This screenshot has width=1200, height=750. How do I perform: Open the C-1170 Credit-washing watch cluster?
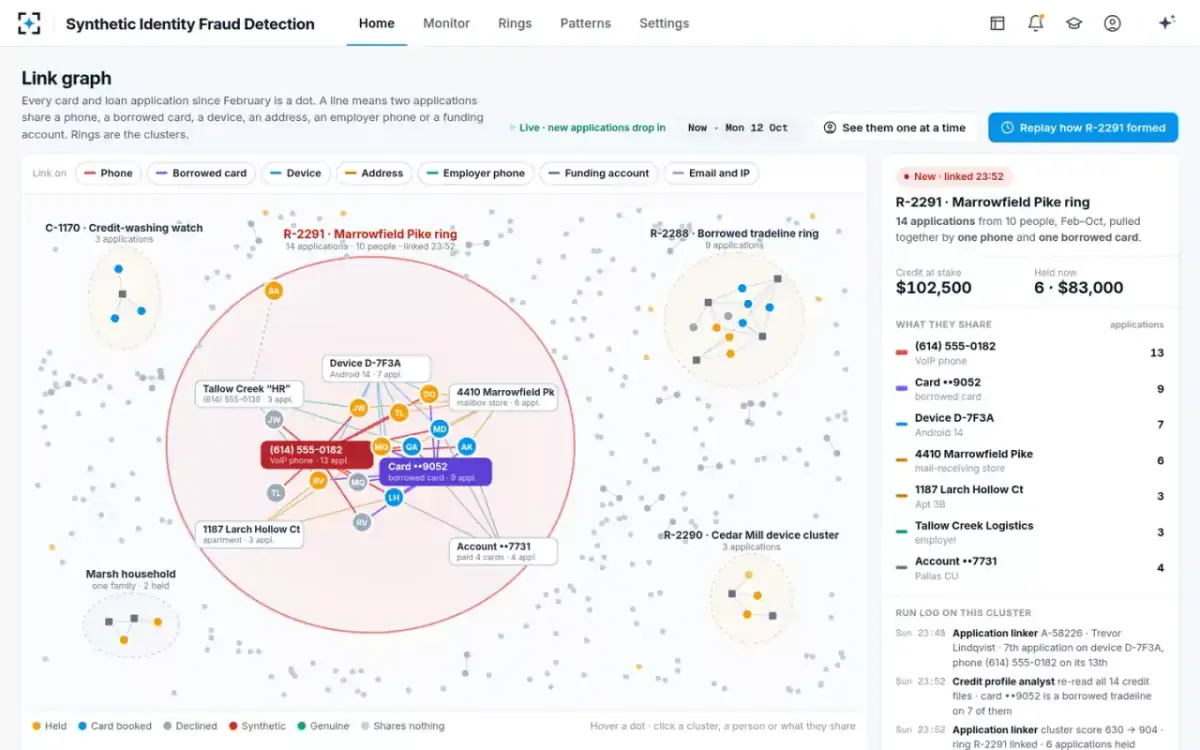tap(124, 298)
